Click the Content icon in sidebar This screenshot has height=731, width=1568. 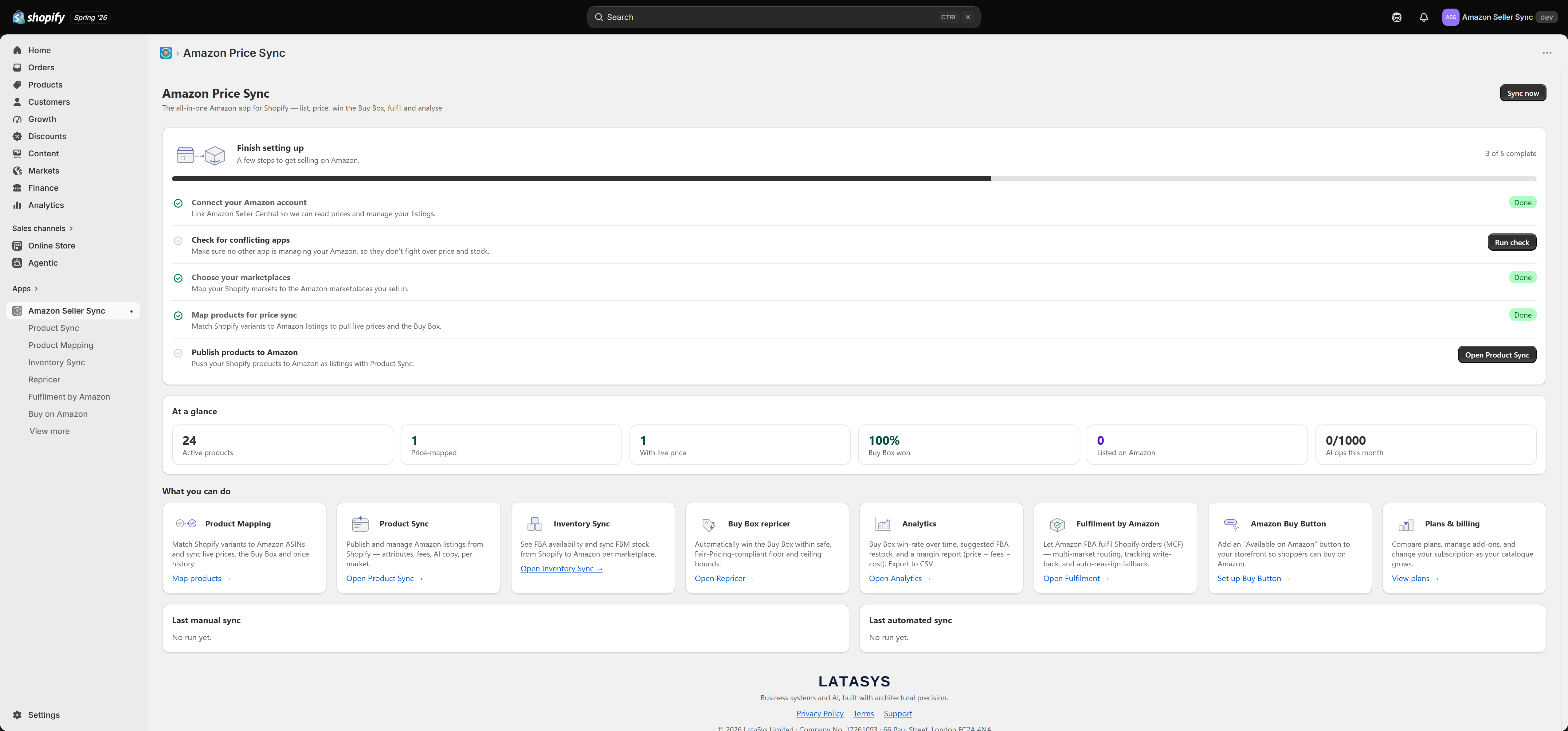17,153
